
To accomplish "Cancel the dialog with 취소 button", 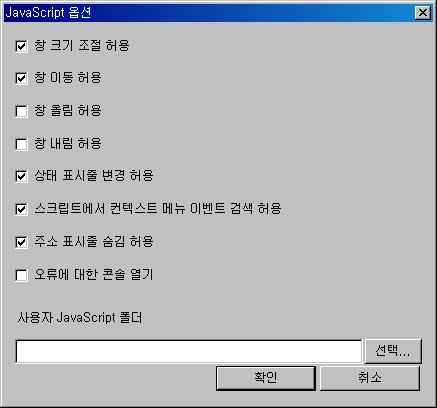I will tap(370, 378).
